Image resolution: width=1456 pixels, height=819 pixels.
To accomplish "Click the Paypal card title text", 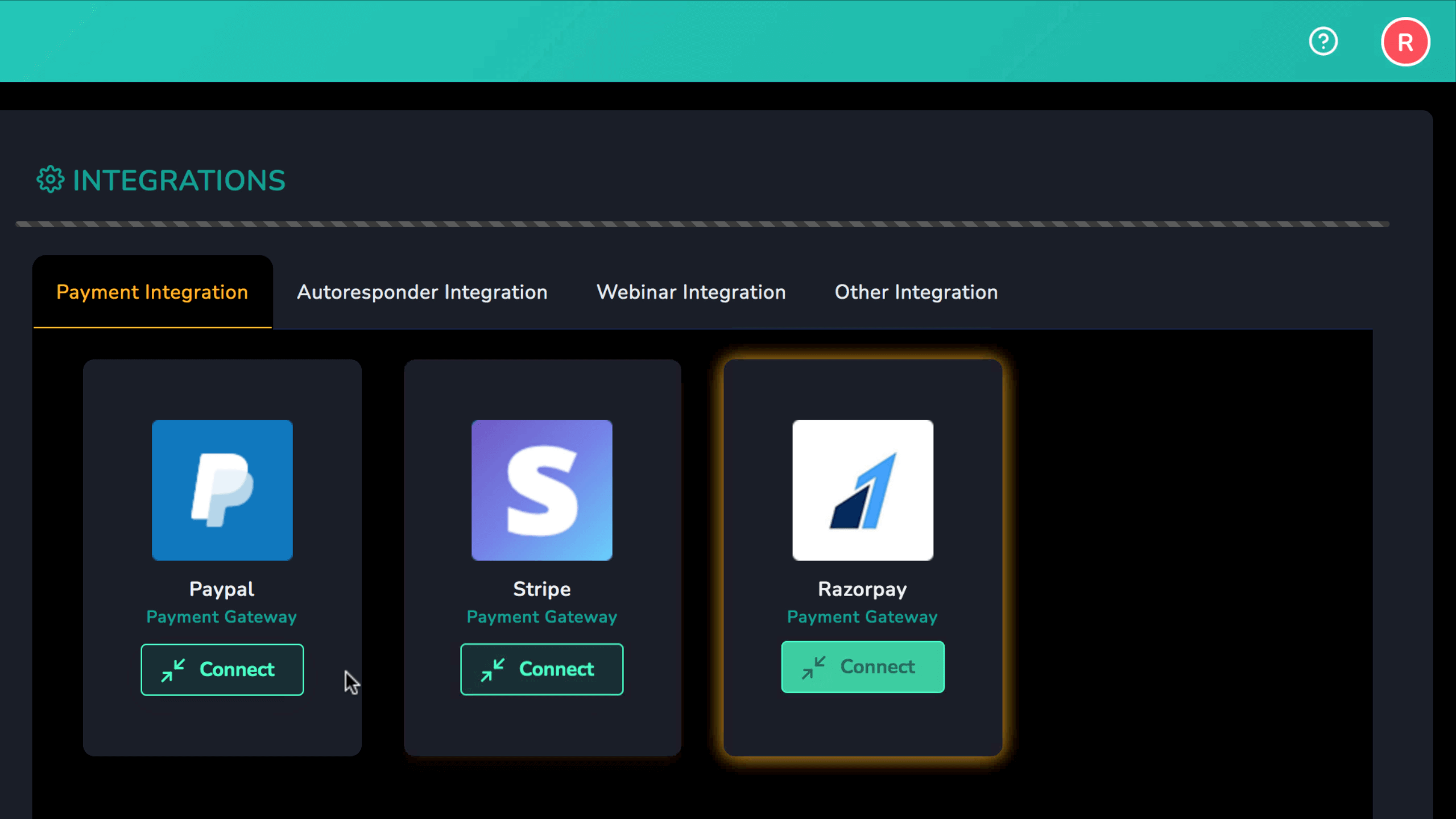I will 222,589.
